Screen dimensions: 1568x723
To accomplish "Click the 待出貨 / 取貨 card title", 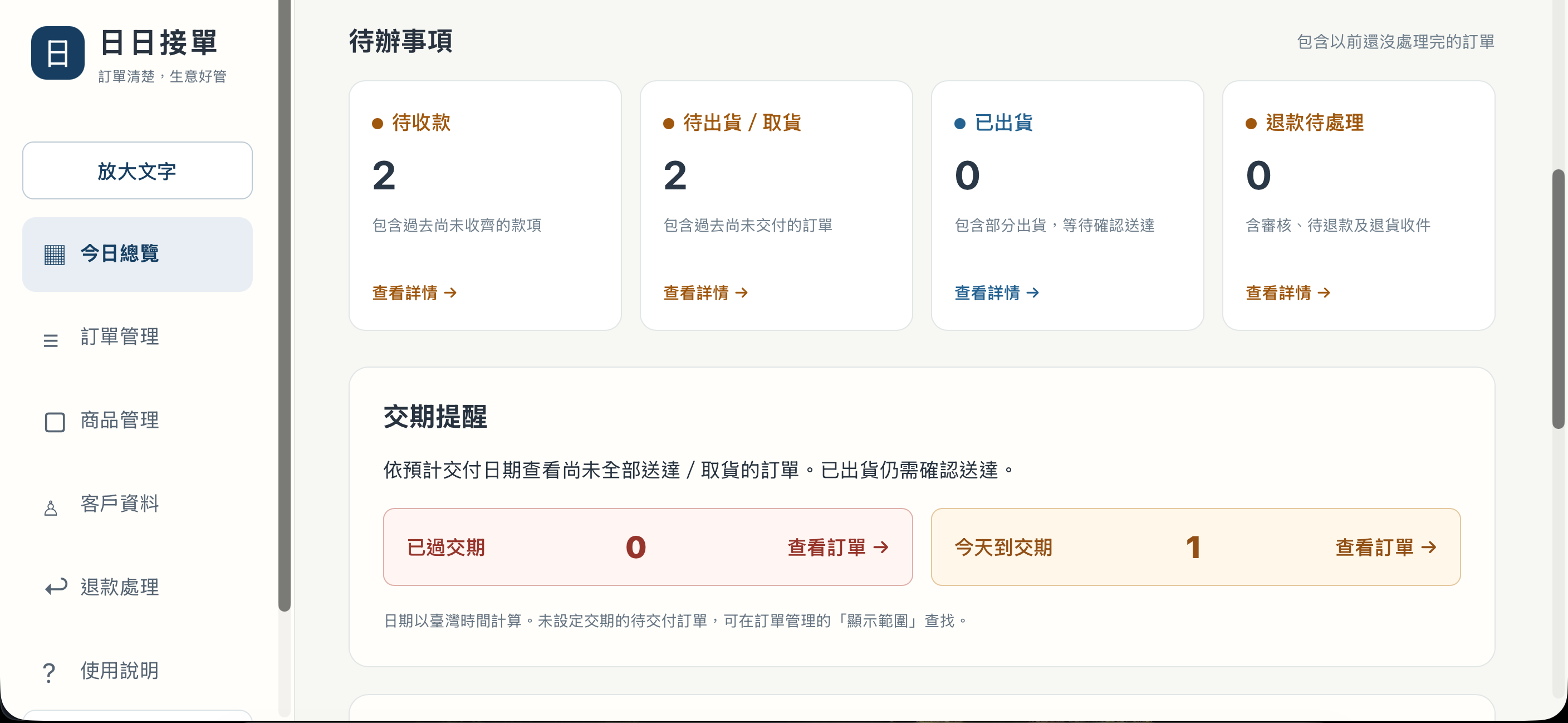I will click(742, 123).
